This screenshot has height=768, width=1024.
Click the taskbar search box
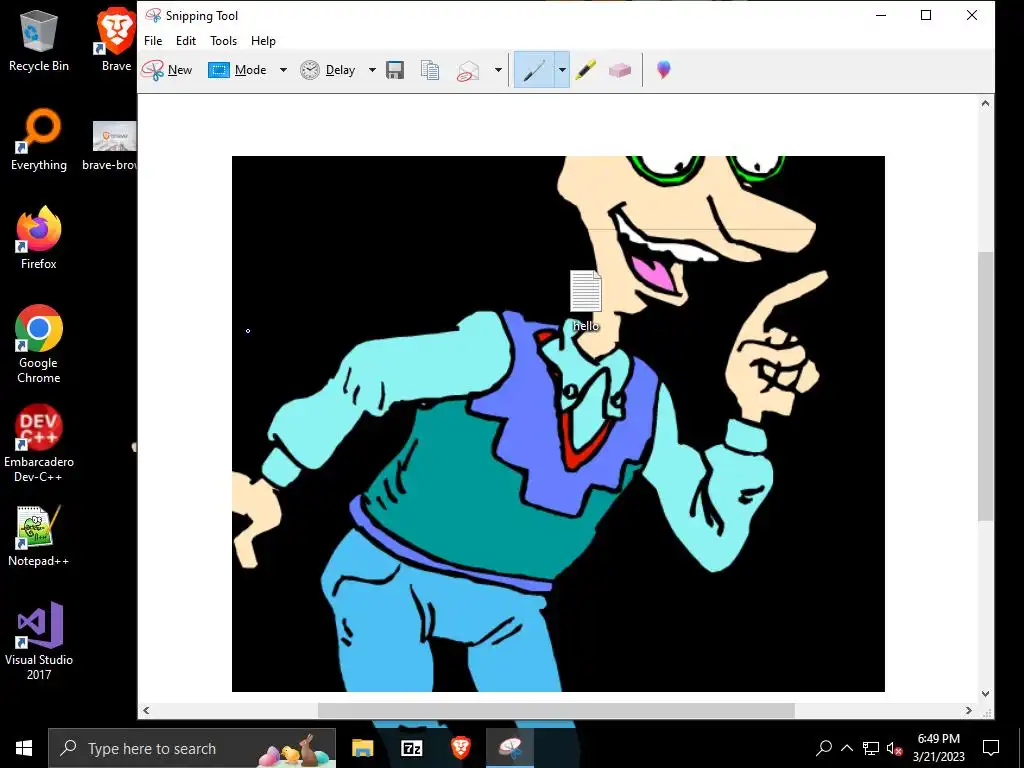click(192, 748)
